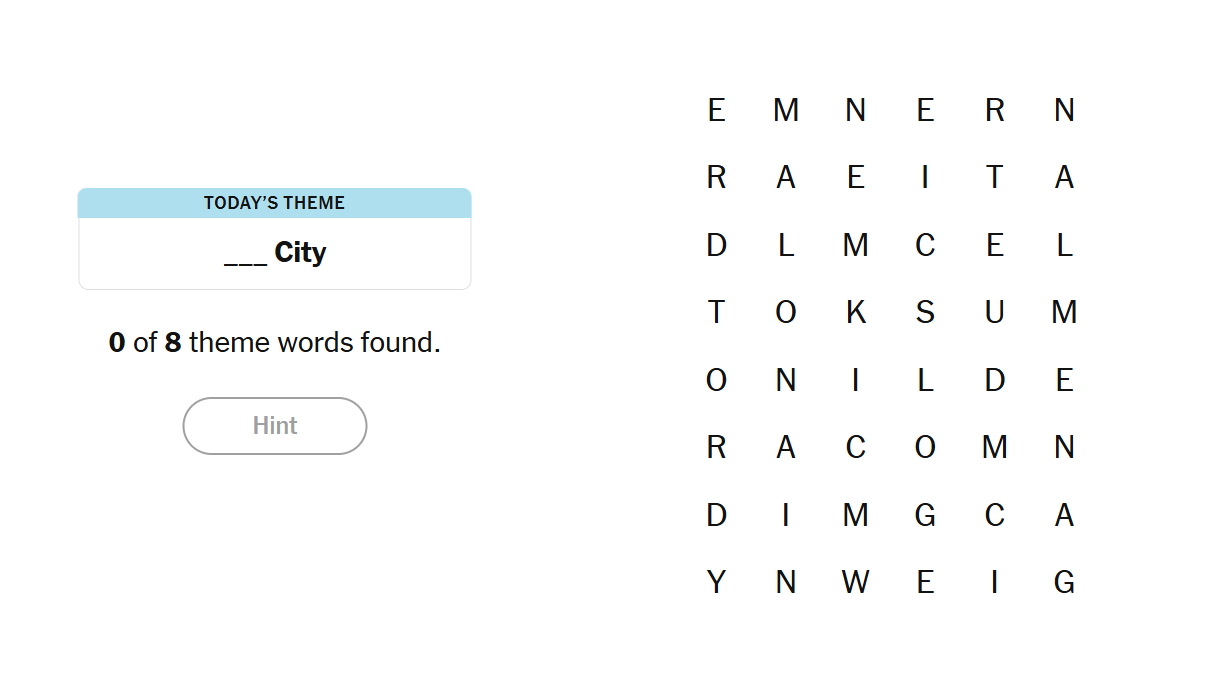This screenshot has height=699, width=1222.
Task: Select the letter K in the grid
Action: [x=855, y=313]
